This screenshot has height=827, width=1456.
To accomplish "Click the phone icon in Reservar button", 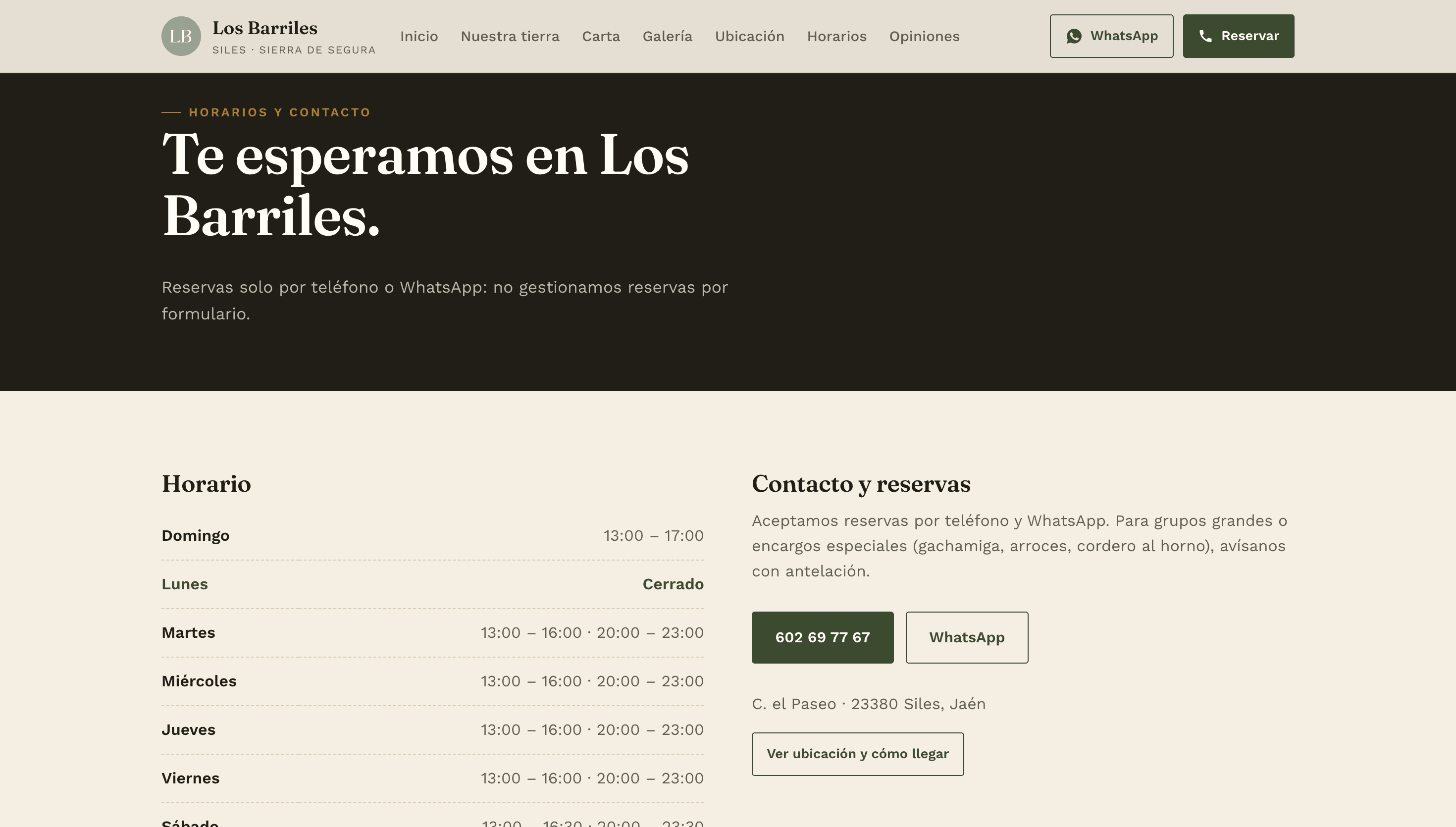I will [1205, 36].
